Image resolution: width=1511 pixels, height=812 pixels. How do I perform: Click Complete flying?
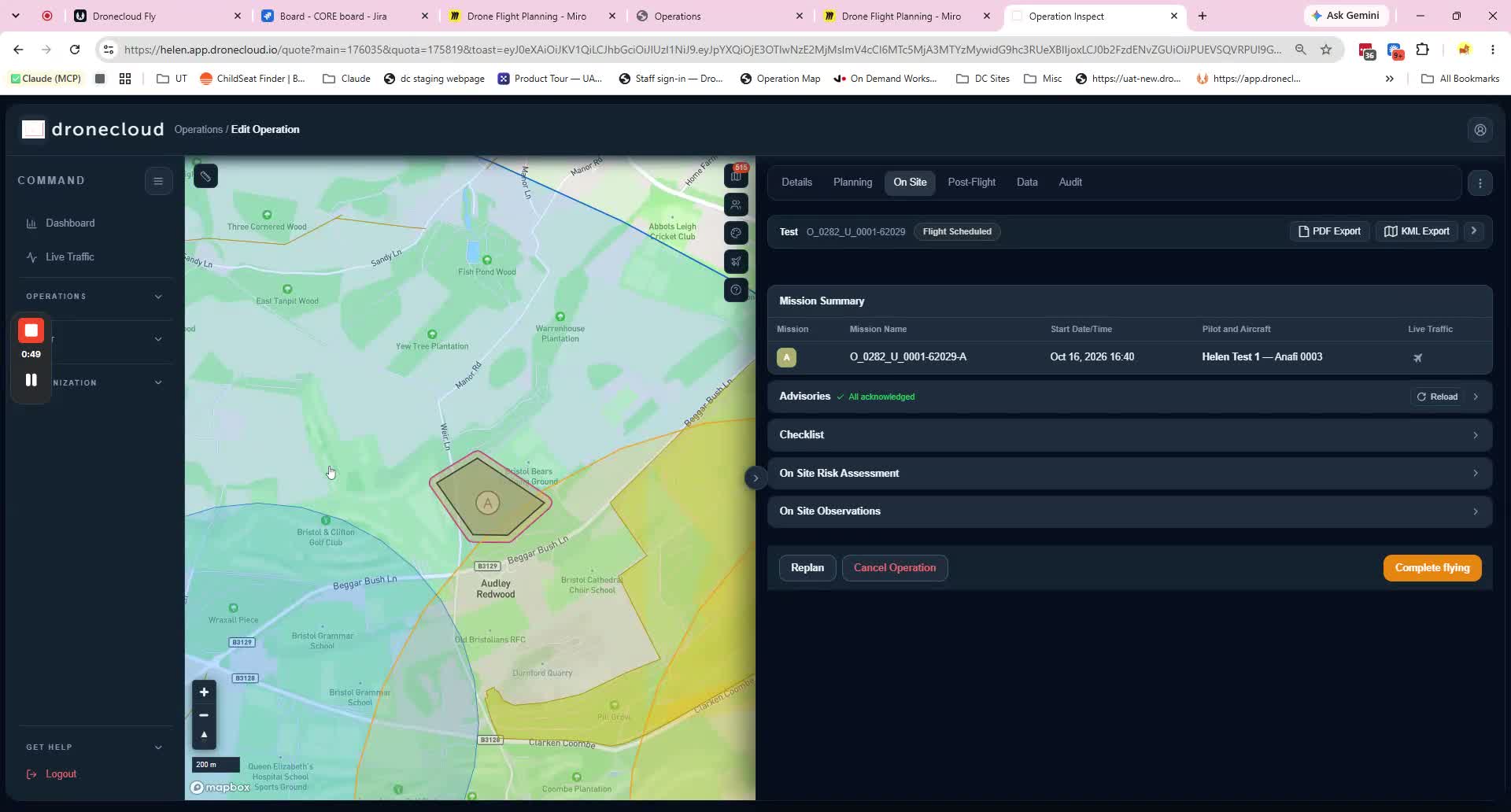pyautogui.click(x=1432, y=568)
